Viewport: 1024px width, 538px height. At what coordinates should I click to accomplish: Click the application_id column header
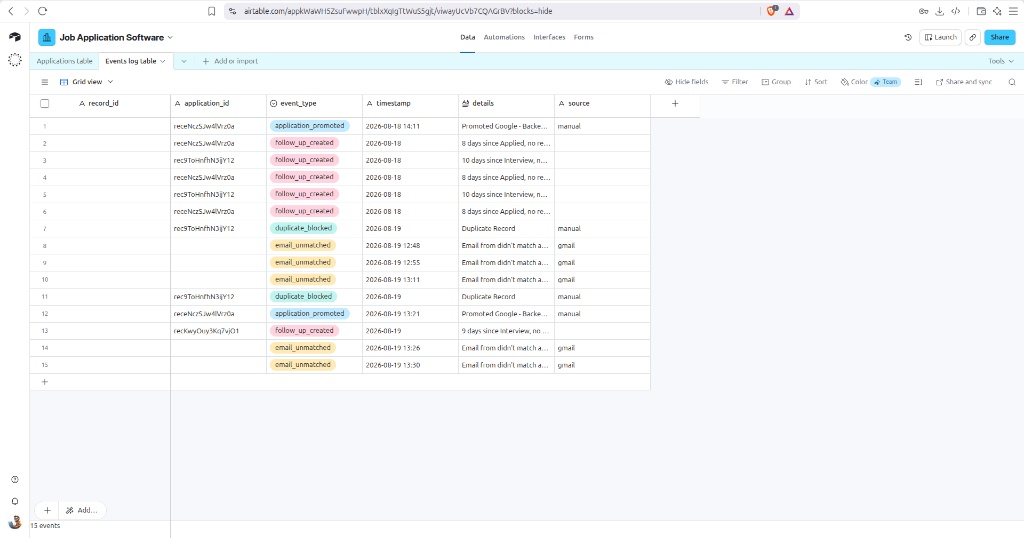218,103
